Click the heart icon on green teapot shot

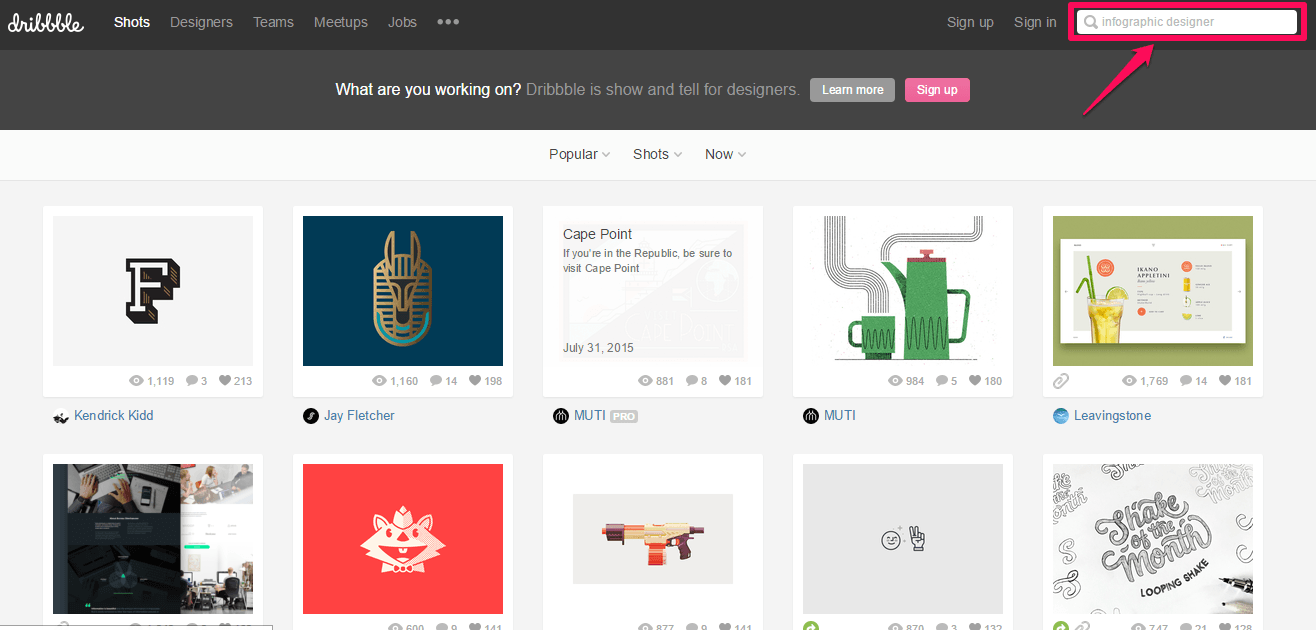tap(975, 381)
